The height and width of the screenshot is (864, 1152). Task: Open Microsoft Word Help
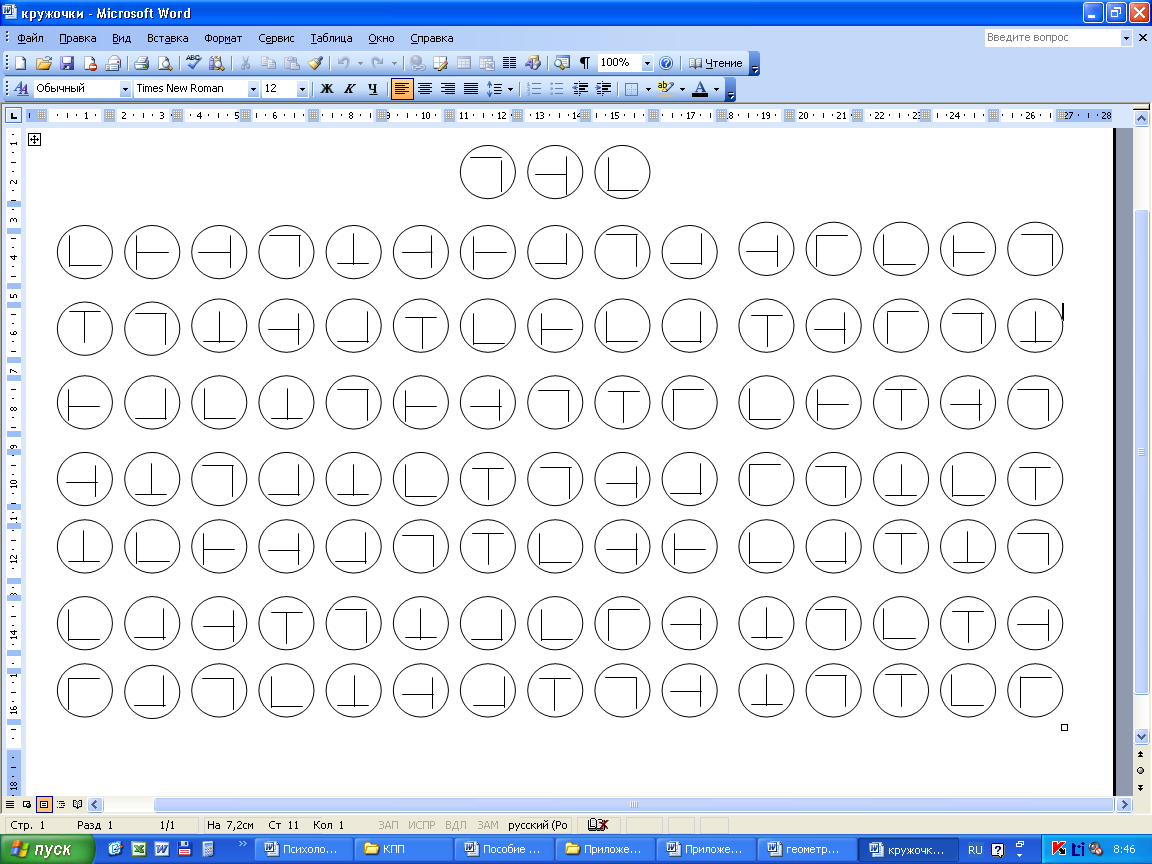666,63
